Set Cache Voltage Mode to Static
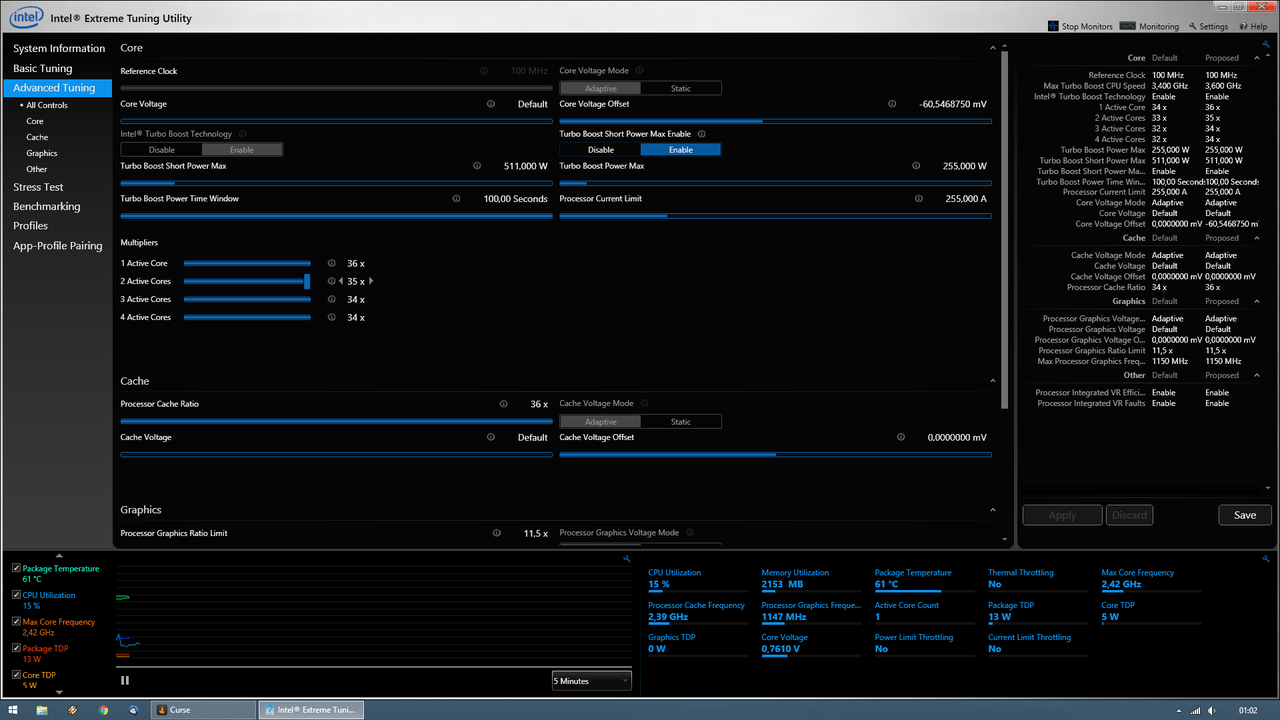 point(680,422)
